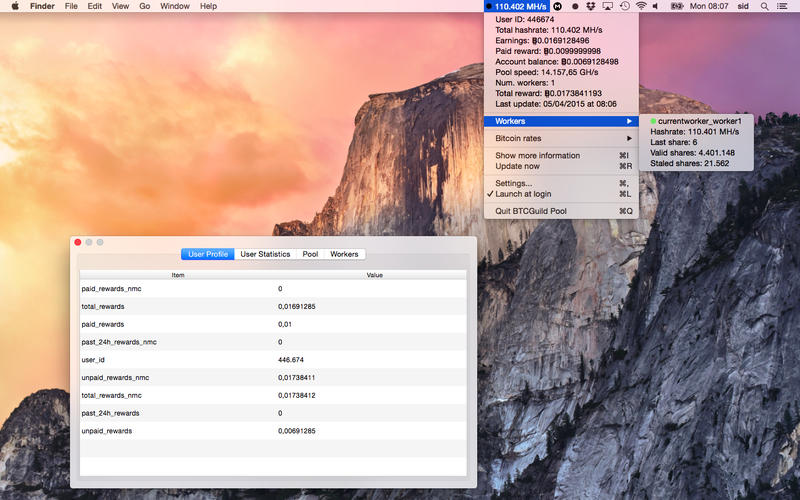This screenshot has height=500, width=800.
Task: Open Settings... from the dropdown menu
Action: coord(514,183)
